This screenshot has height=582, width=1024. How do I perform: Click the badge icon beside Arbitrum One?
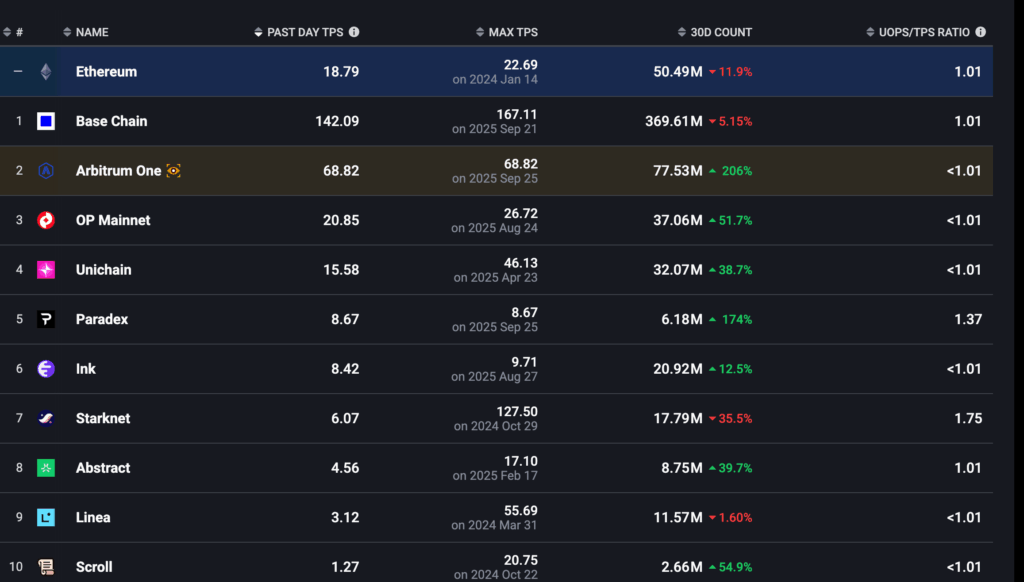click(174, 170)
